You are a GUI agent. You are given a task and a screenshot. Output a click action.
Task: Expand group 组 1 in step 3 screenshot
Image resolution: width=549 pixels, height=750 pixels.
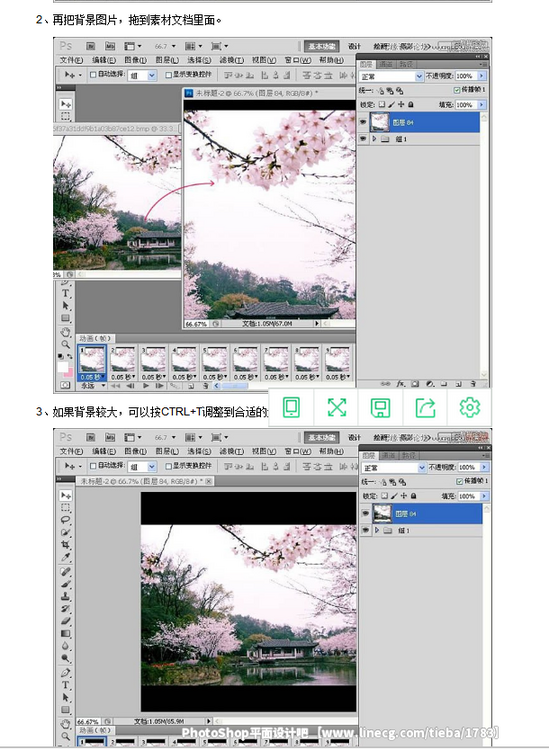point(377,530)
